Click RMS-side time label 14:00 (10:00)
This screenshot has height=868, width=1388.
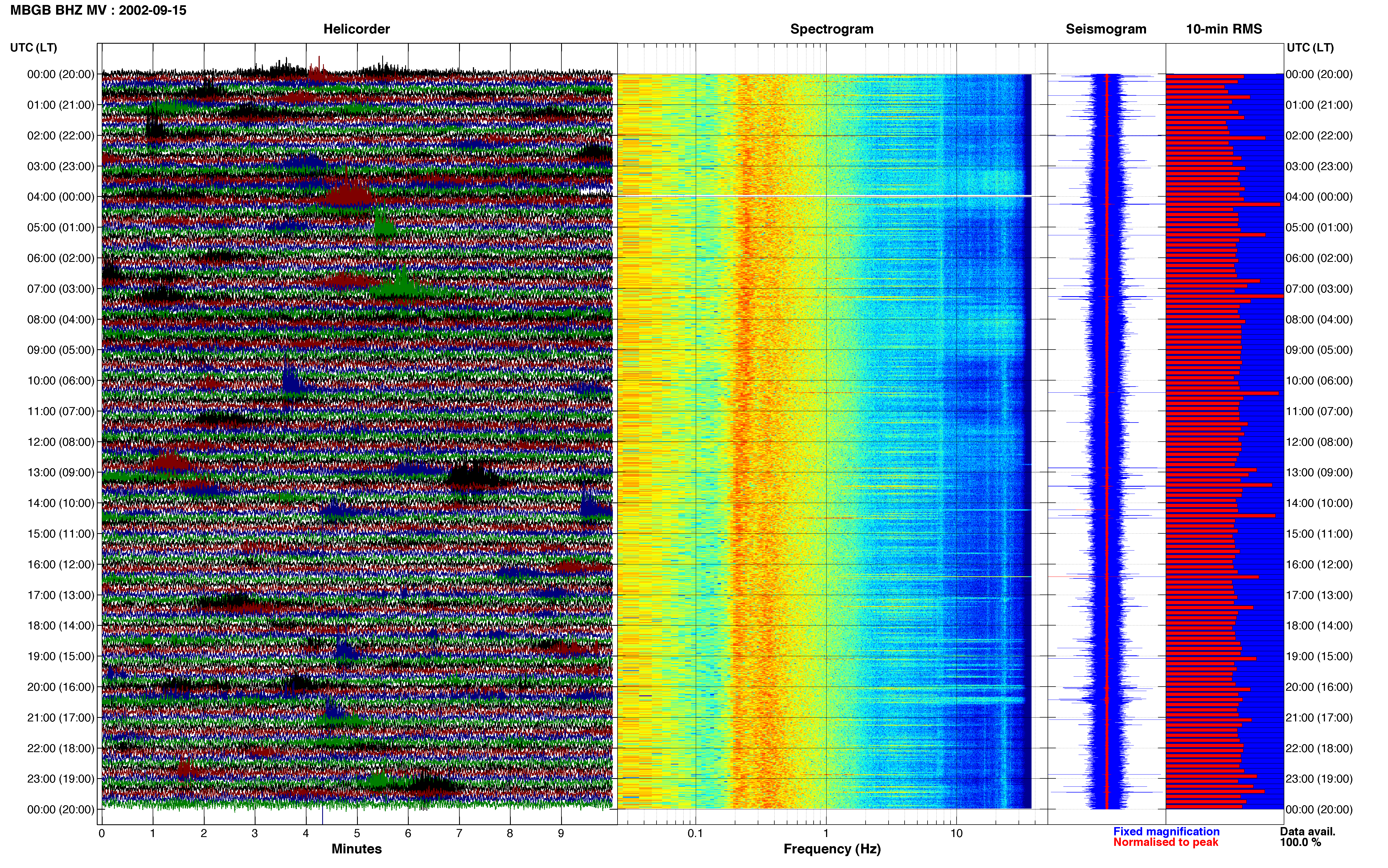1319,504
